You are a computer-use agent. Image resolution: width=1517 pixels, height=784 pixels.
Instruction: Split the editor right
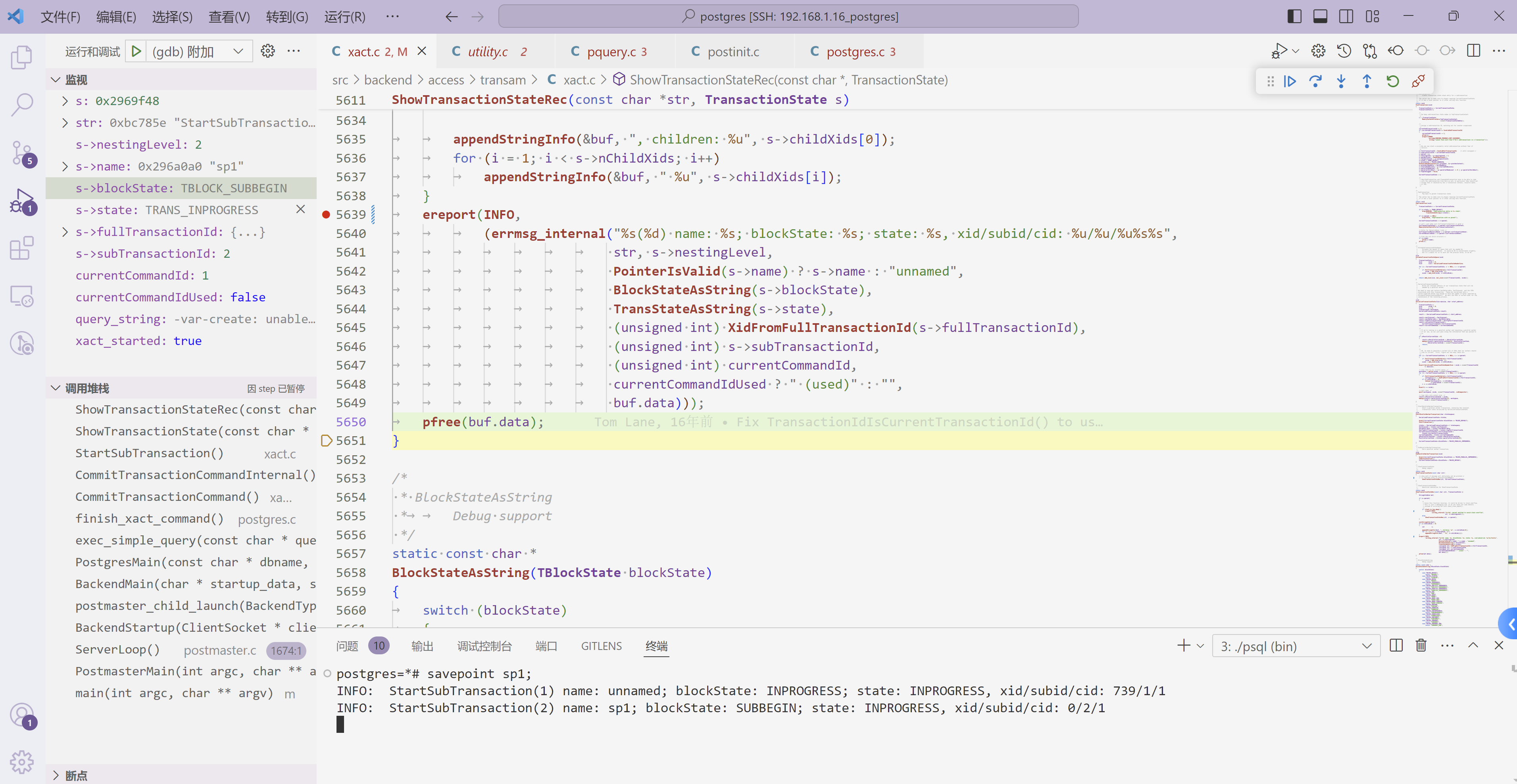[x=1473, y=51]
